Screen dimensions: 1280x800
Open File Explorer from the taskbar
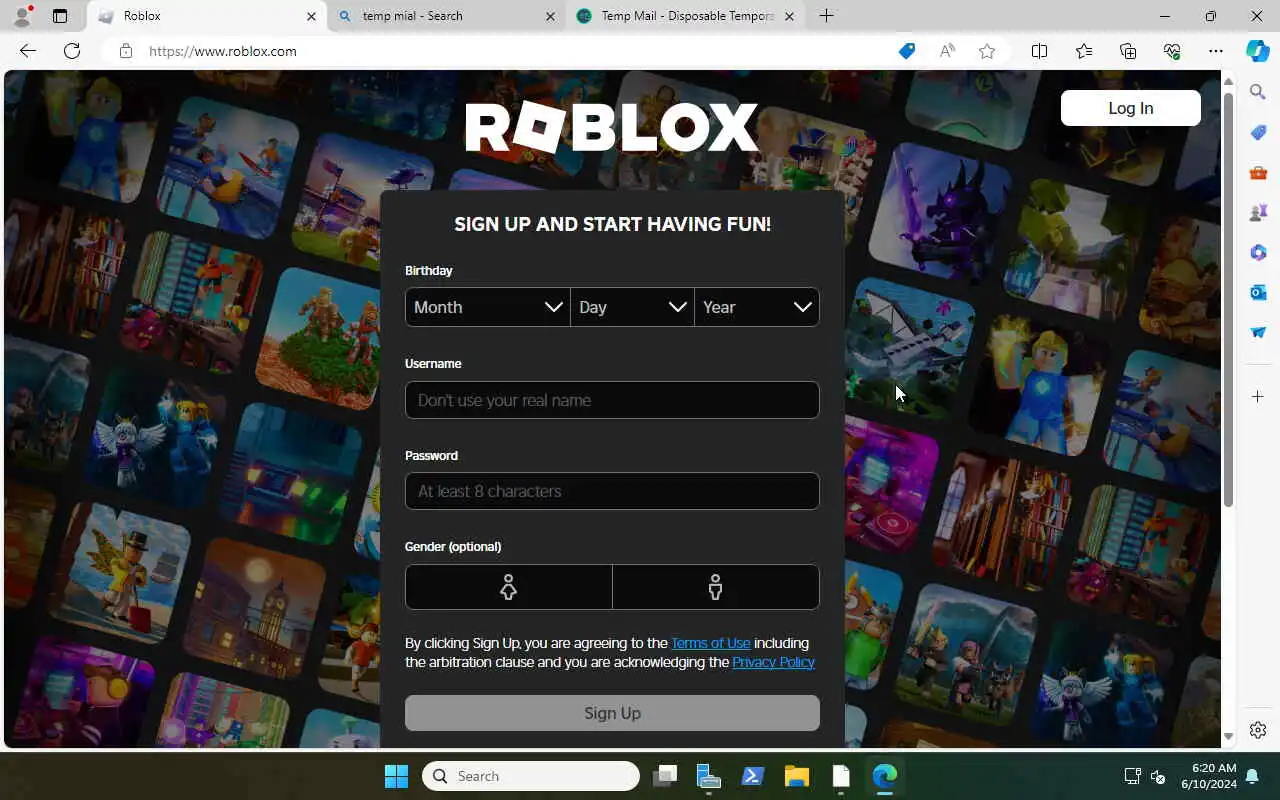797,776
